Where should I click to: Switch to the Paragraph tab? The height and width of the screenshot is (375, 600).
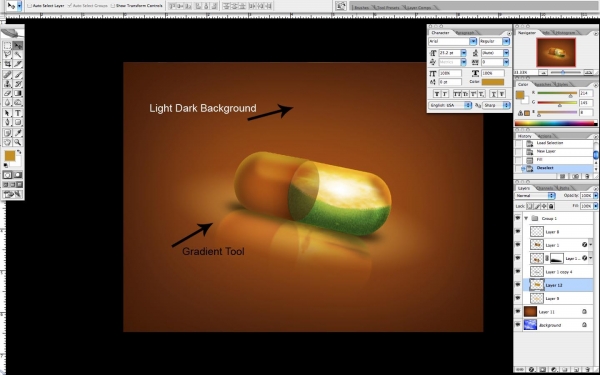[x=465, y=33]
